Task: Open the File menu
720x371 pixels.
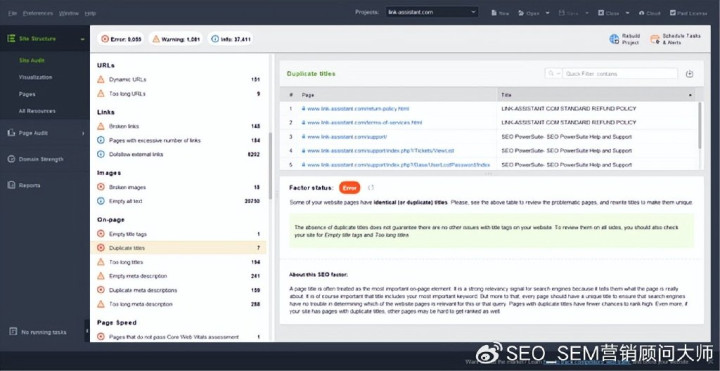Action: 12,13
